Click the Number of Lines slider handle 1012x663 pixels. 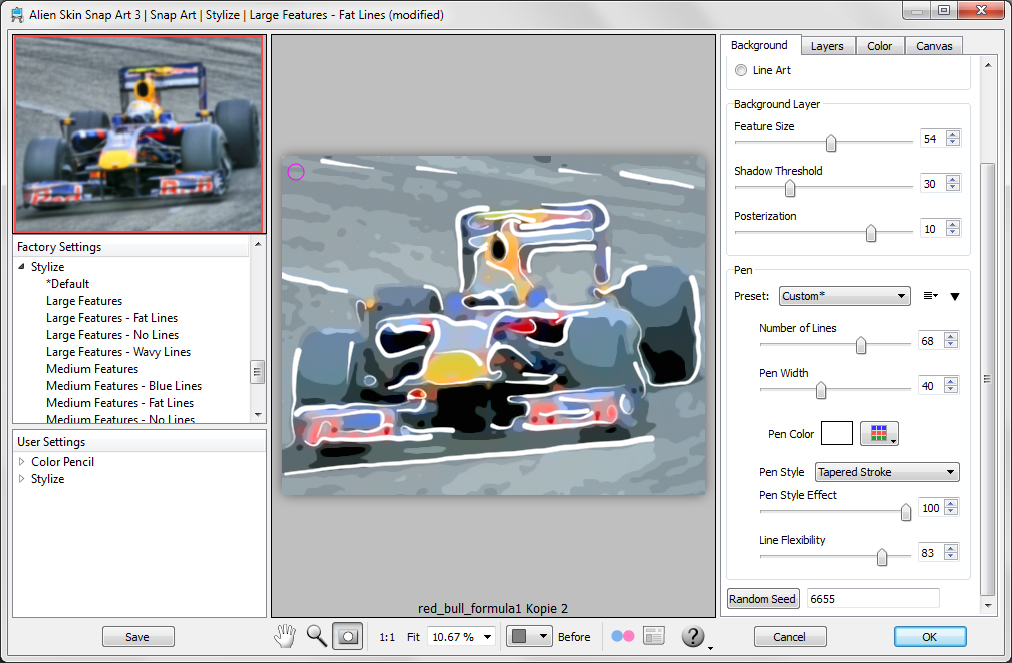(x=861, y=345)
